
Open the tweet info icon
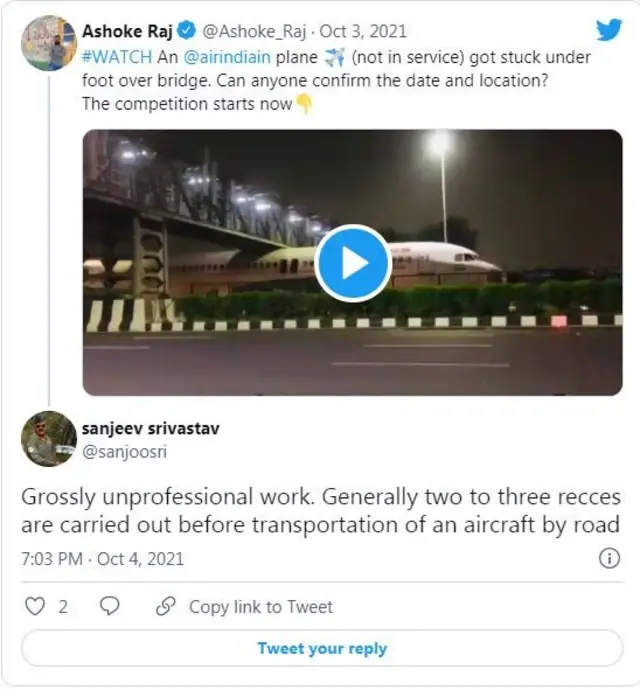tap(609, 558)
